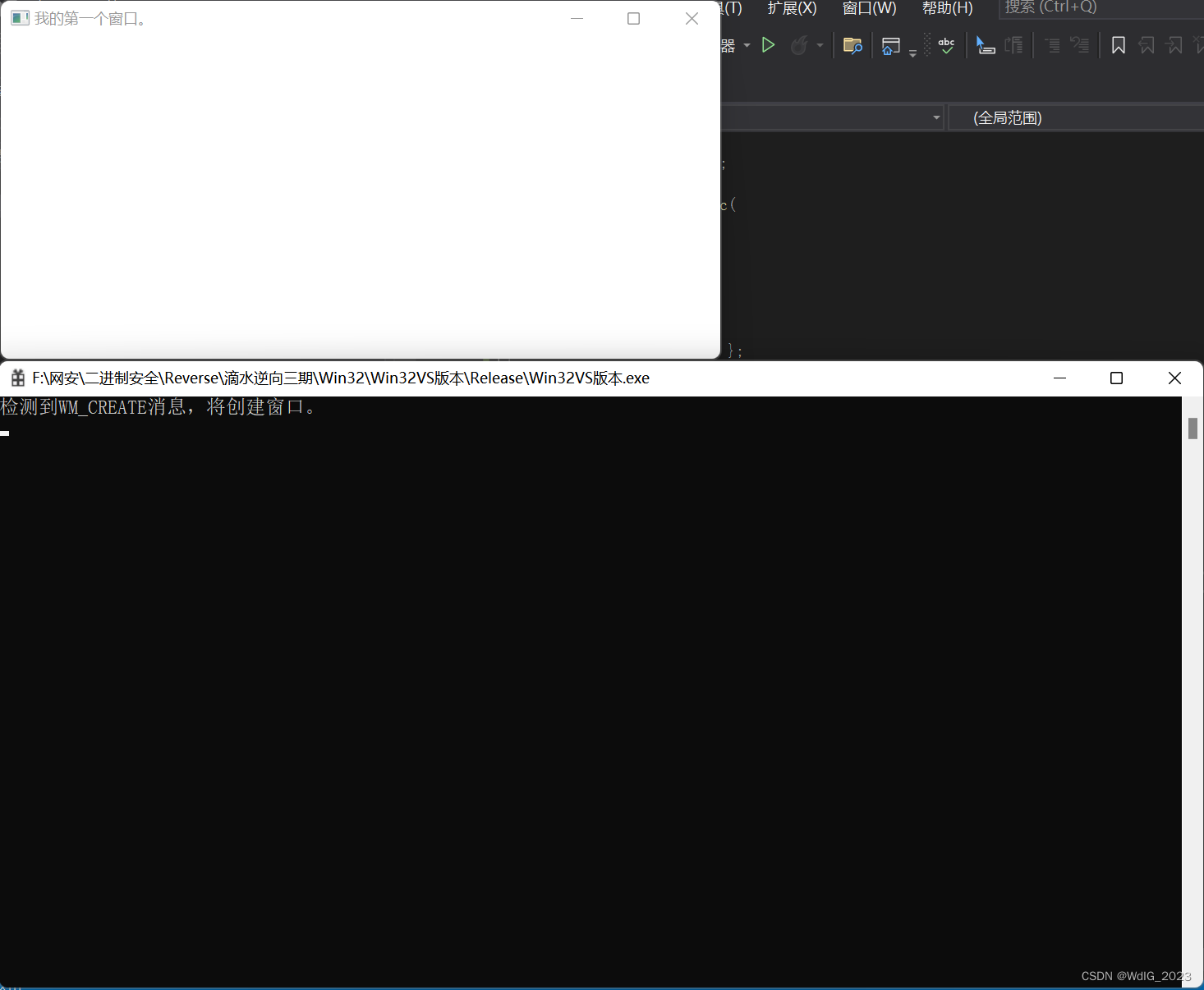Image resolution: width=1204 pixels, height=990 pixels.
Task: Open the (全局范围) scope combo box
Action: pos(1076,117)
